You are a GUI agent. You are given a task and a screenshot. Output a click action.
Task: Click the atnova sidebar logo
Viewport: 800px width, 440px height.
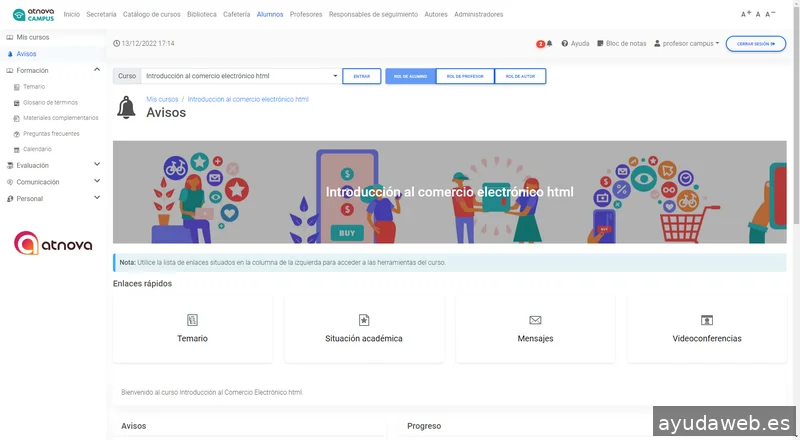click(x=53, y=243)
